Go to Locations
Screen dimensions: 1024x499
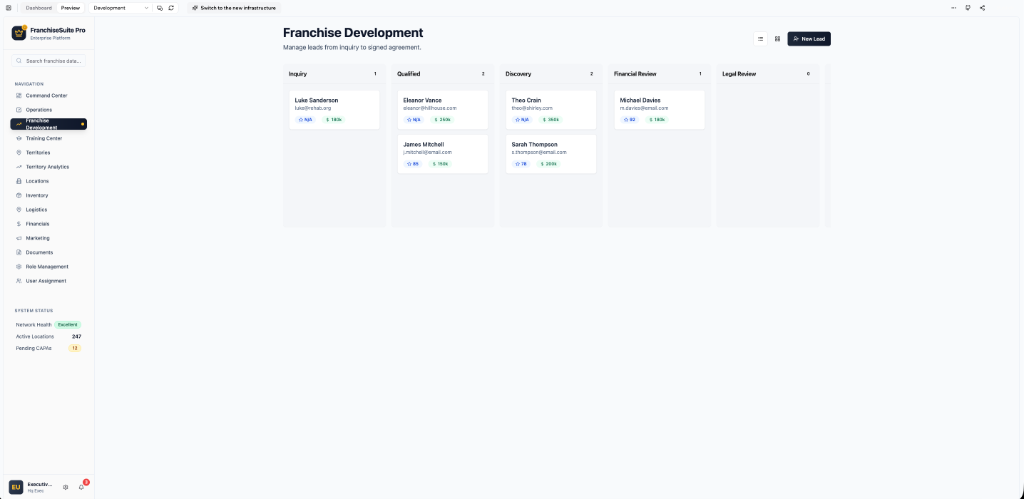point(49,181)
